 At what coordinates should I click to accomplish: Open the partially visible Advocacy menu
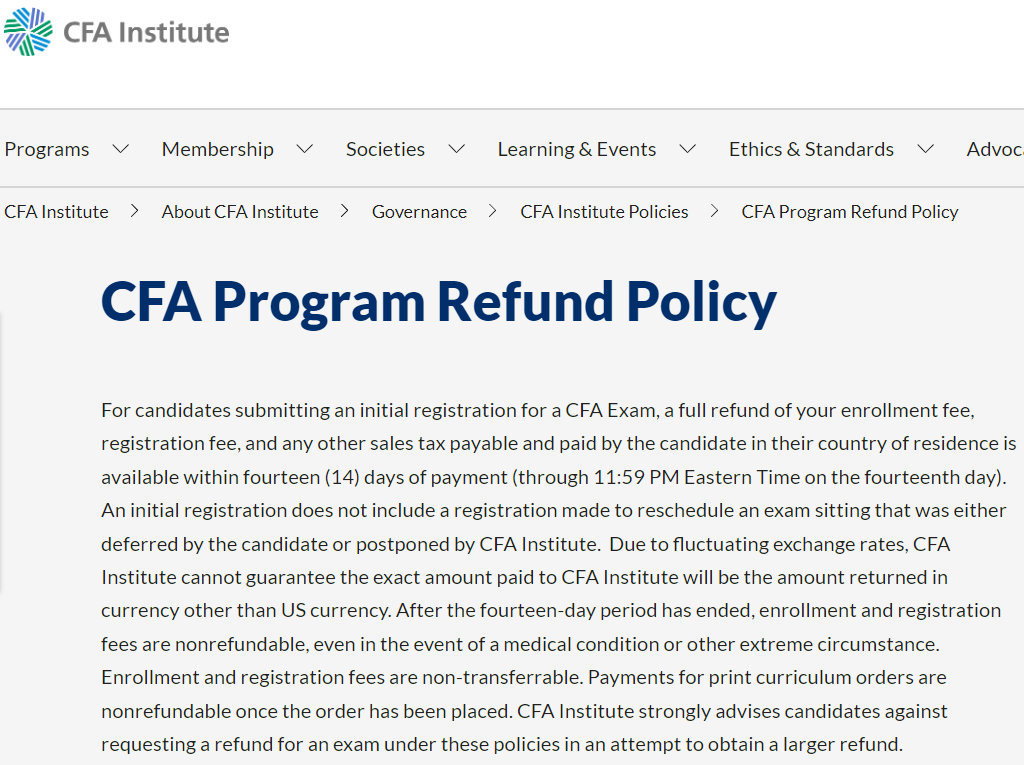point(994,149)
